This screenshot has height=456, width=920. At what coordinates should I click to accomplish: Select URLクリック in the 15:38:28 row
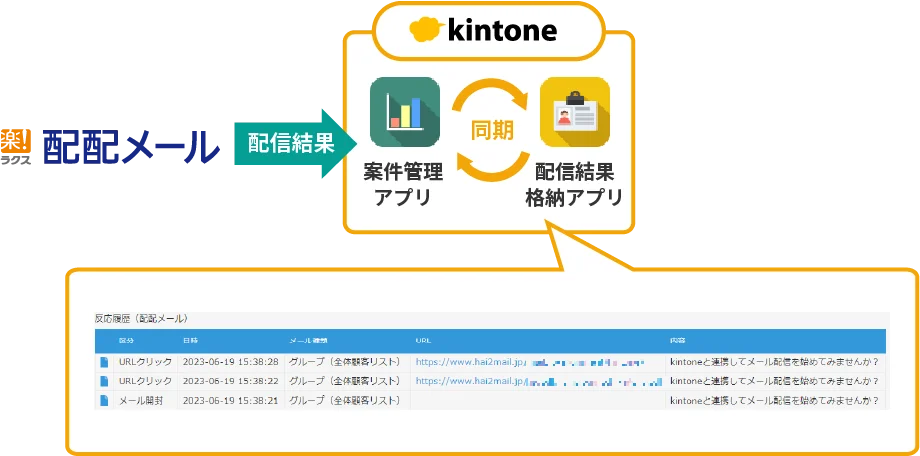pos(146,362)
